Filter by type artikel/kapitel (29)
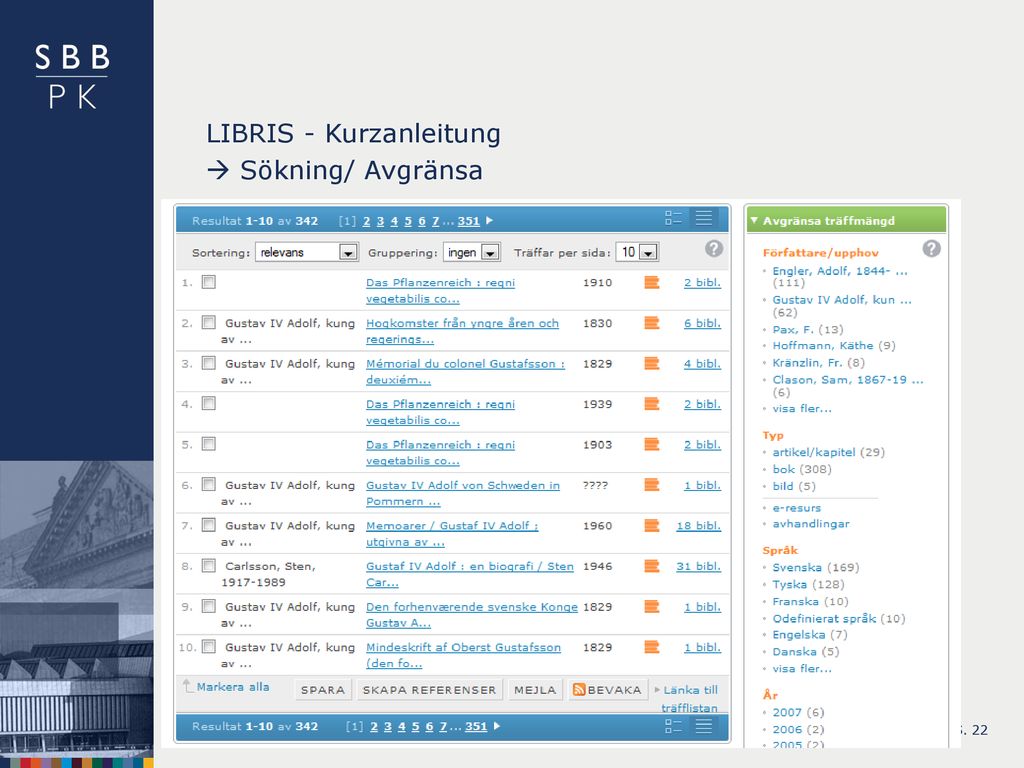1024x768 pixels. (829, 452)
